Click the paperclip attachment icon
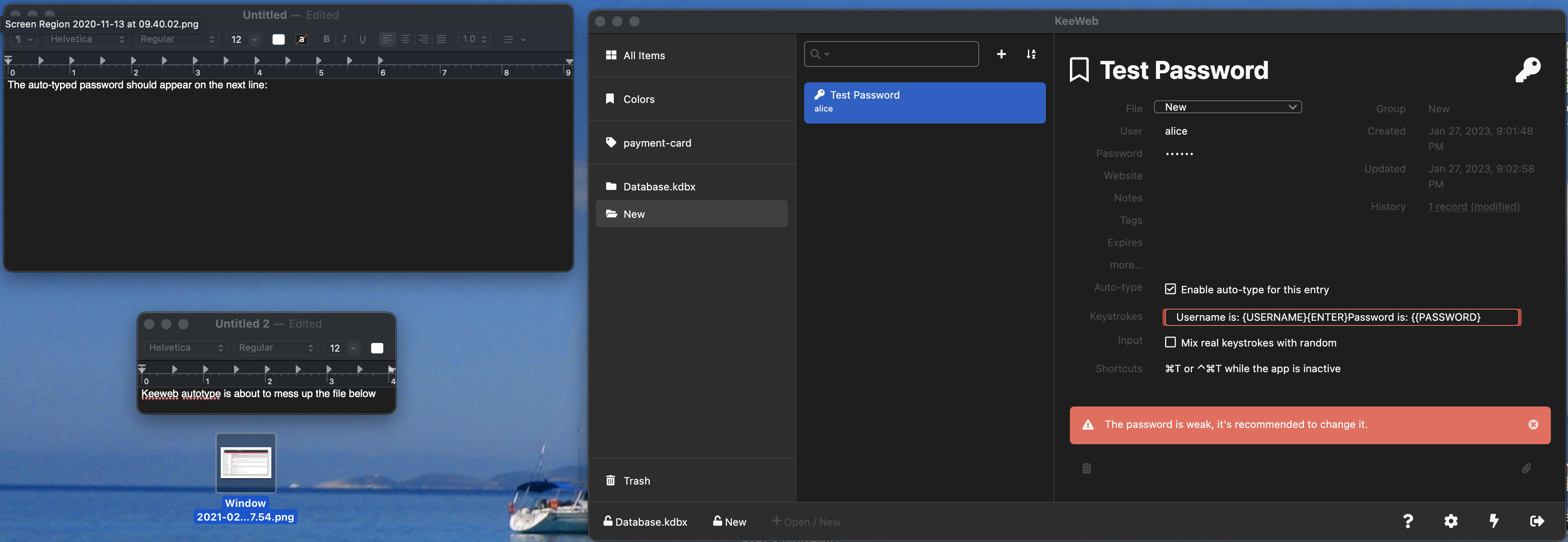 (1526, 468)
